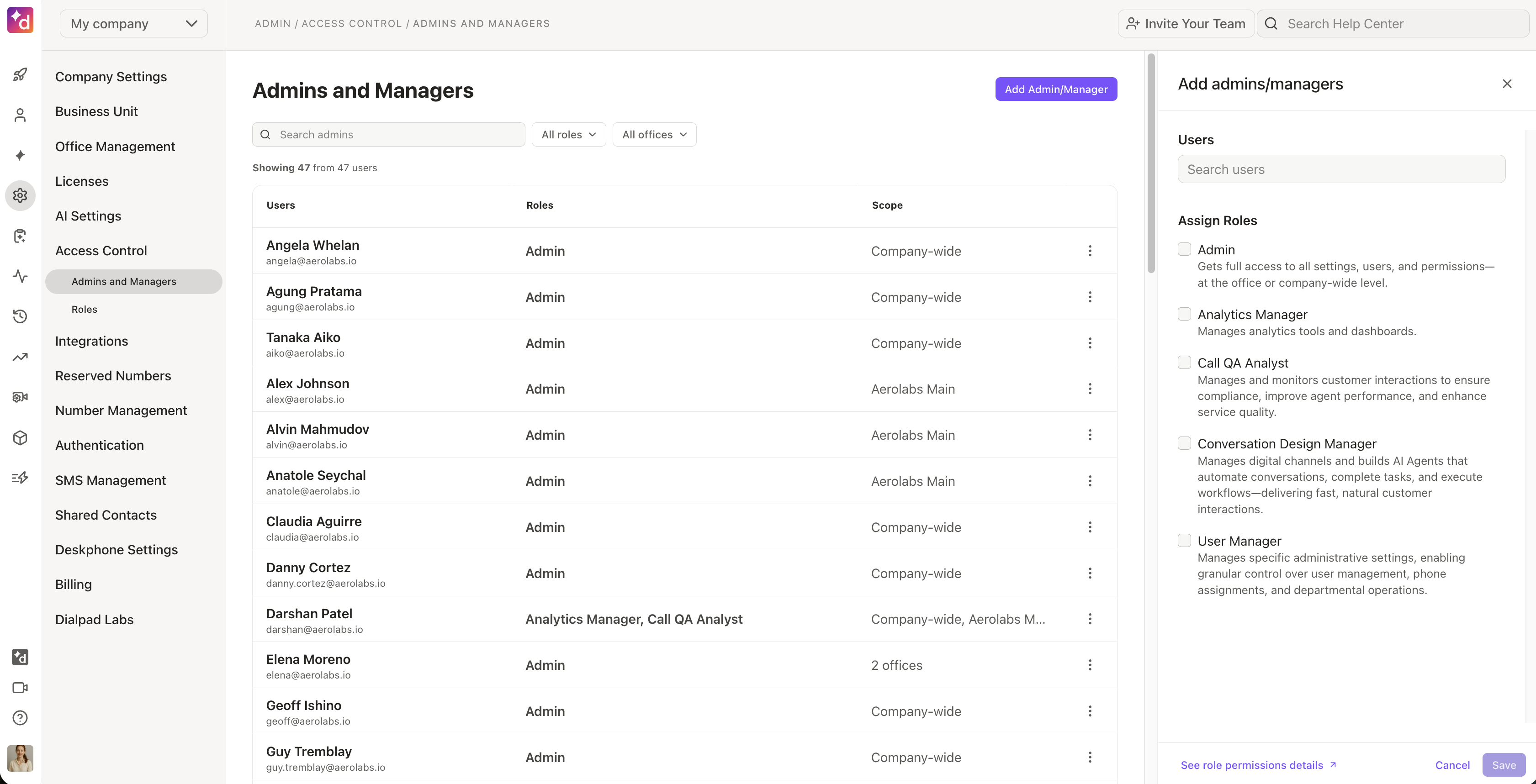Open Dialpad Labs in sidebar

coord(94,620)
